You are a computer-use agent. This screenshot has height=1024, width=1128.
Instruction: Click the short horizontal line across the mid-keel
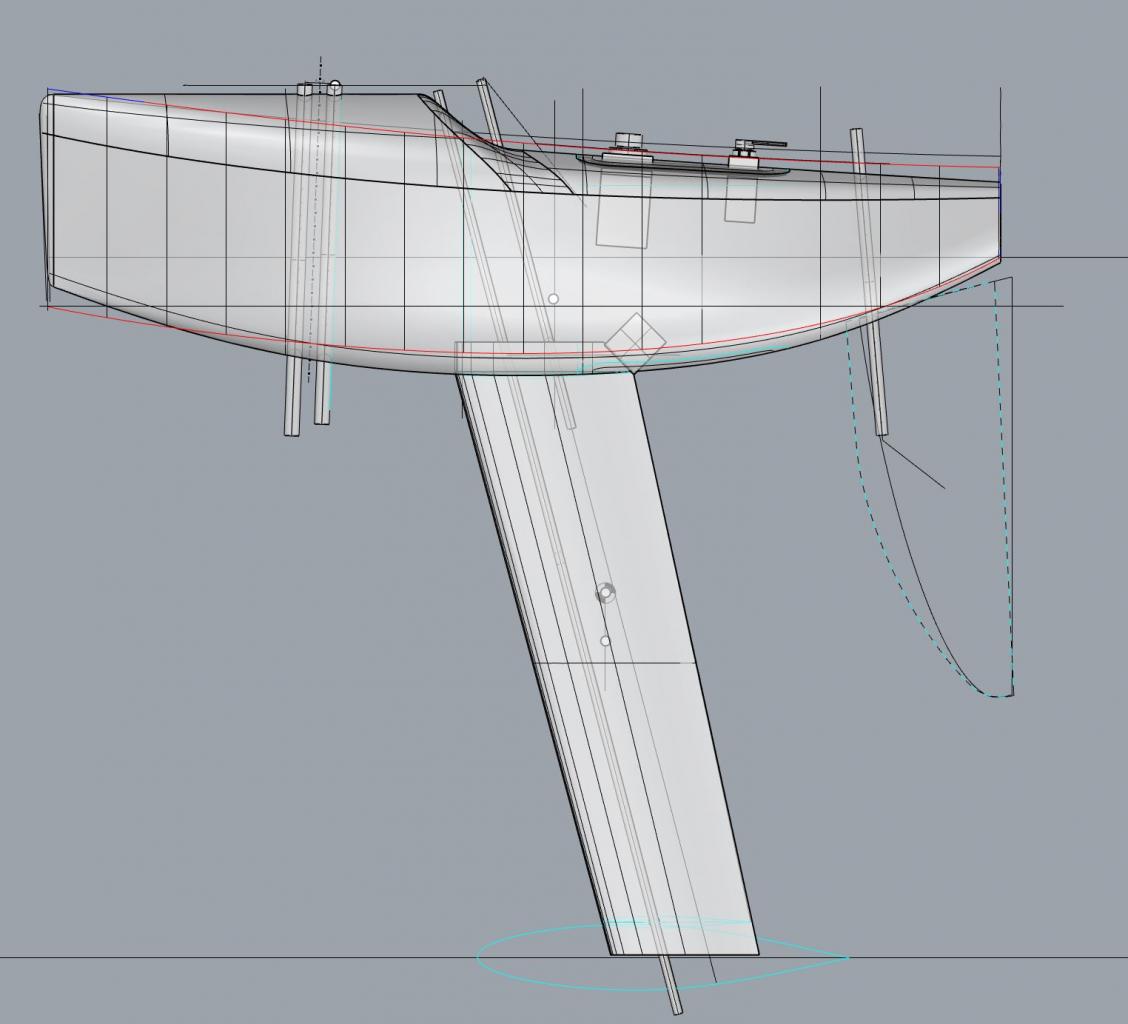tap(610, 662)
